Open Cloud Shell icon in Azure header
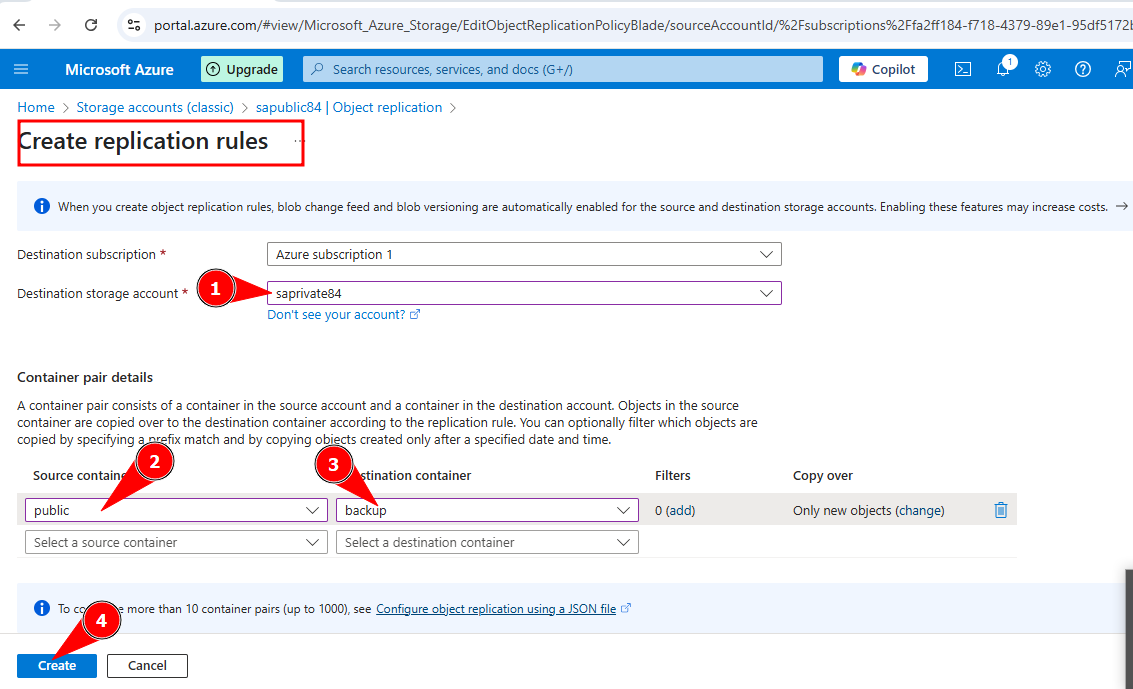 click(963, 69)
